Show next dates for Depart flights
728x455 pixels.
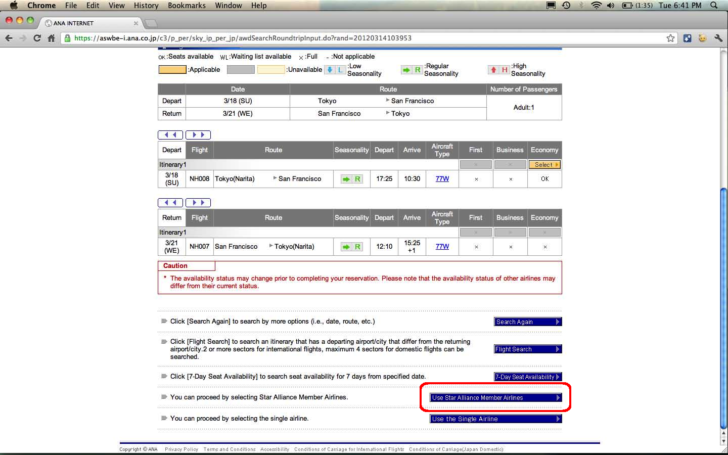tap(198, 135)
